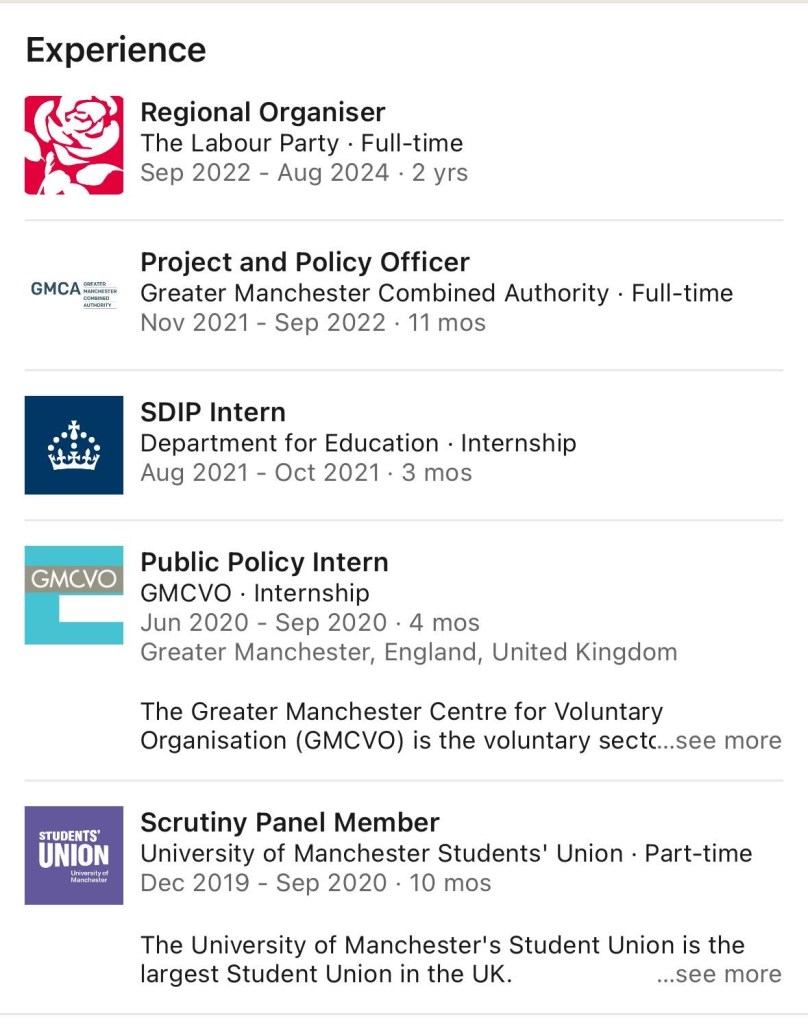This screenshot has width=808, height=1024.
Task: Open Greater Manchester Combined Authority company line
Action: coord(436,293)
